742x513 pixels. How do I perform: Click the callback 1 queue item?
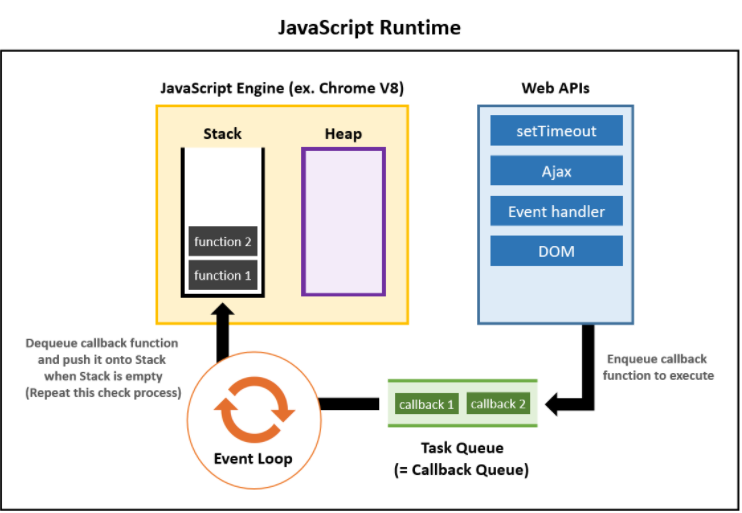point(426,405)
